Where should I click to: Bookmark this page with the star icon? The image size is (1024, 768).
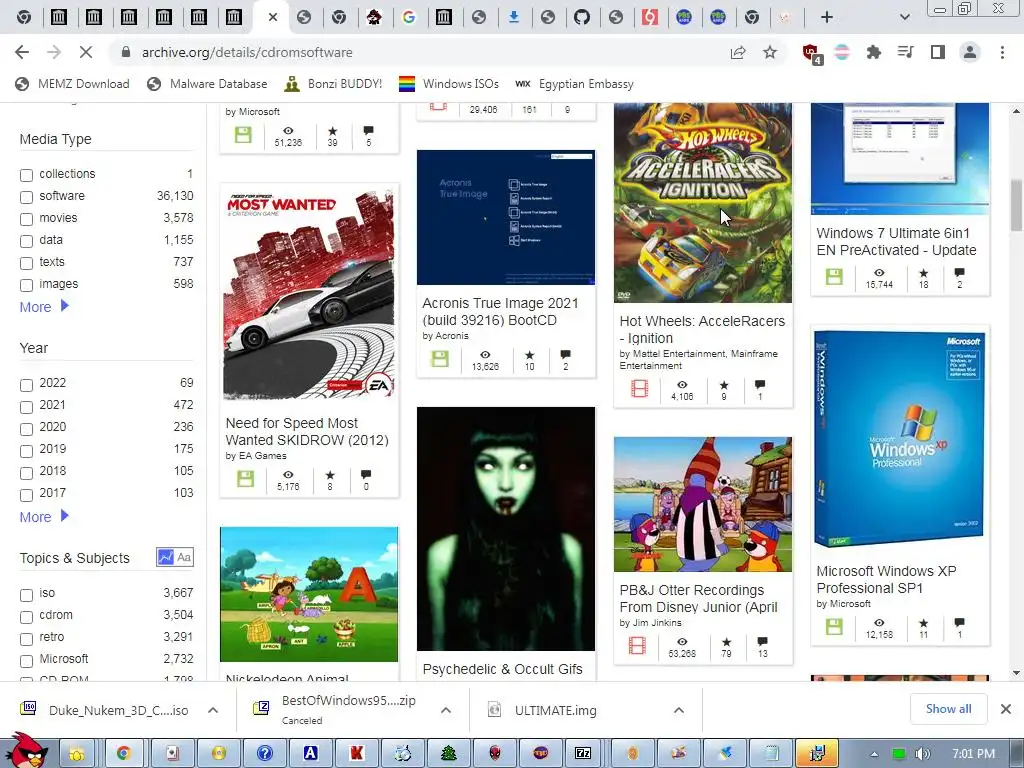pos(770,52)
